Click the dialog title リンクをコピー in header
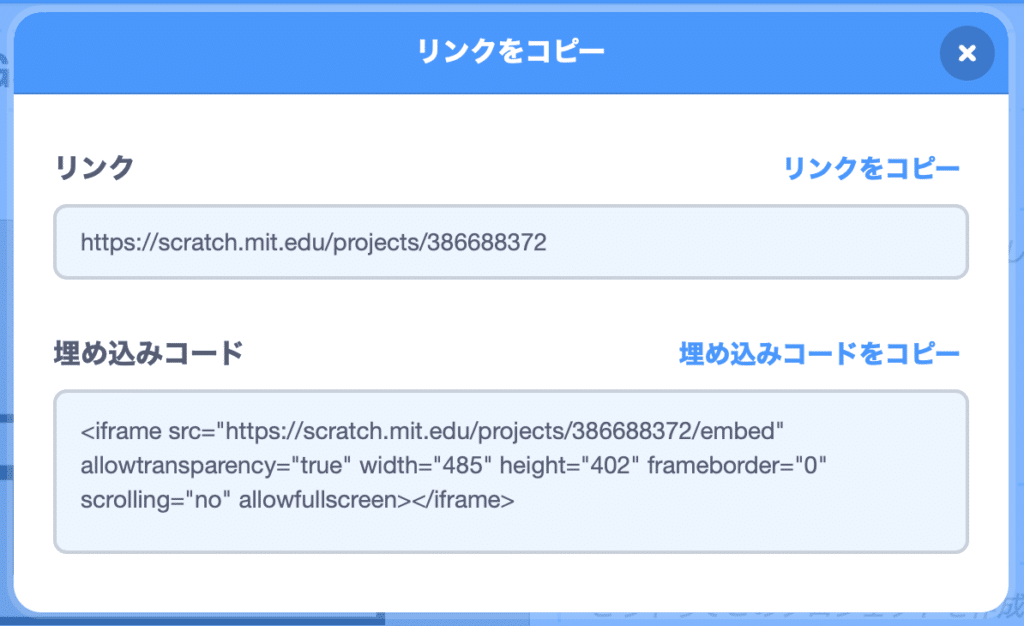 click(511, 52)
